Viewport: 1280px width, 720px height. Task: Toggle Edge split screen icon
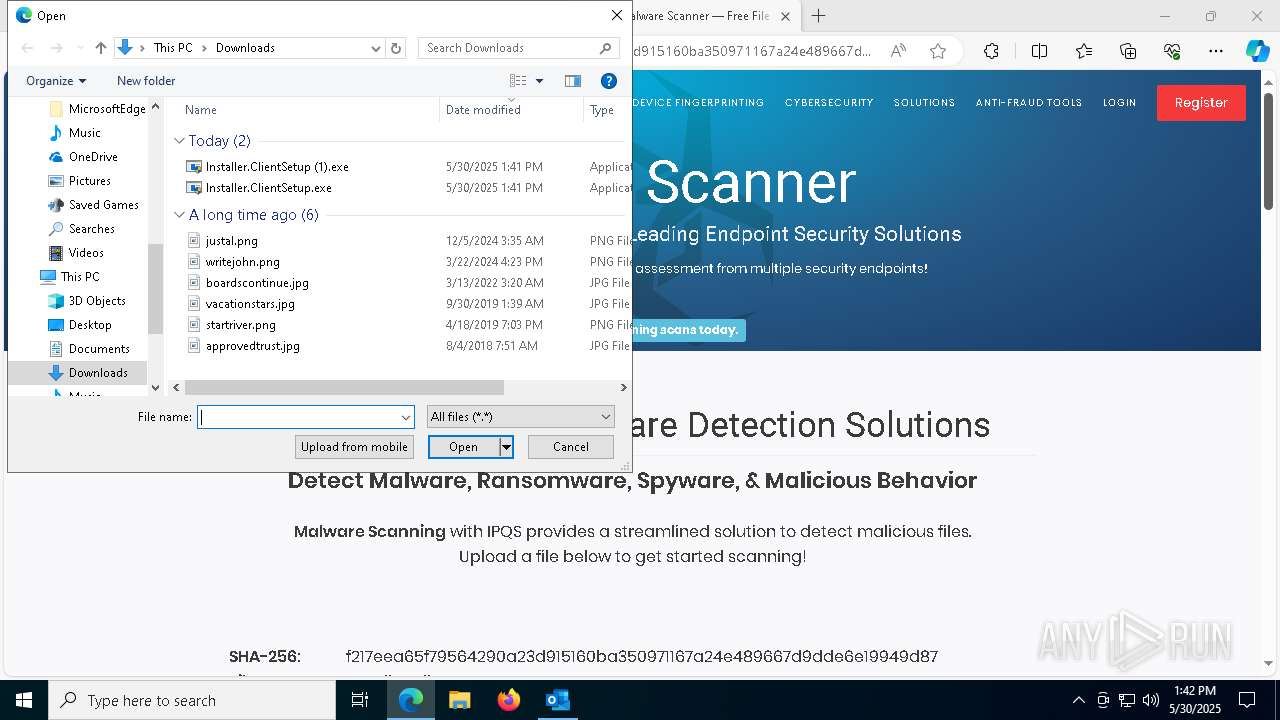coord(1039,51)
